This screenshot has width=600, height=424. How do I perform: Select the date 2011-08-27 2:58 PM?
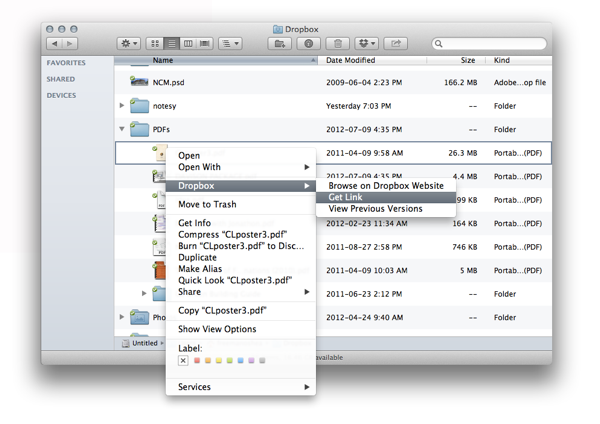[x=364, y=247]
